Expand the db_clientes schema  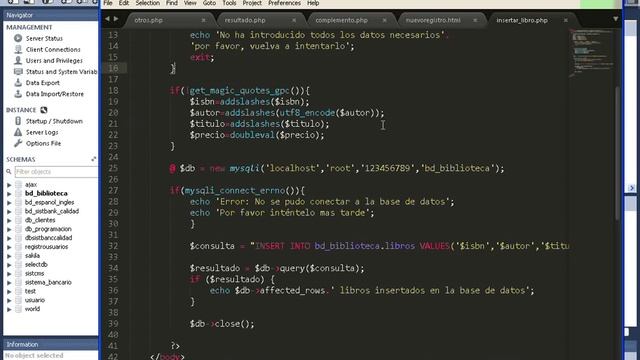pos(9,220)
